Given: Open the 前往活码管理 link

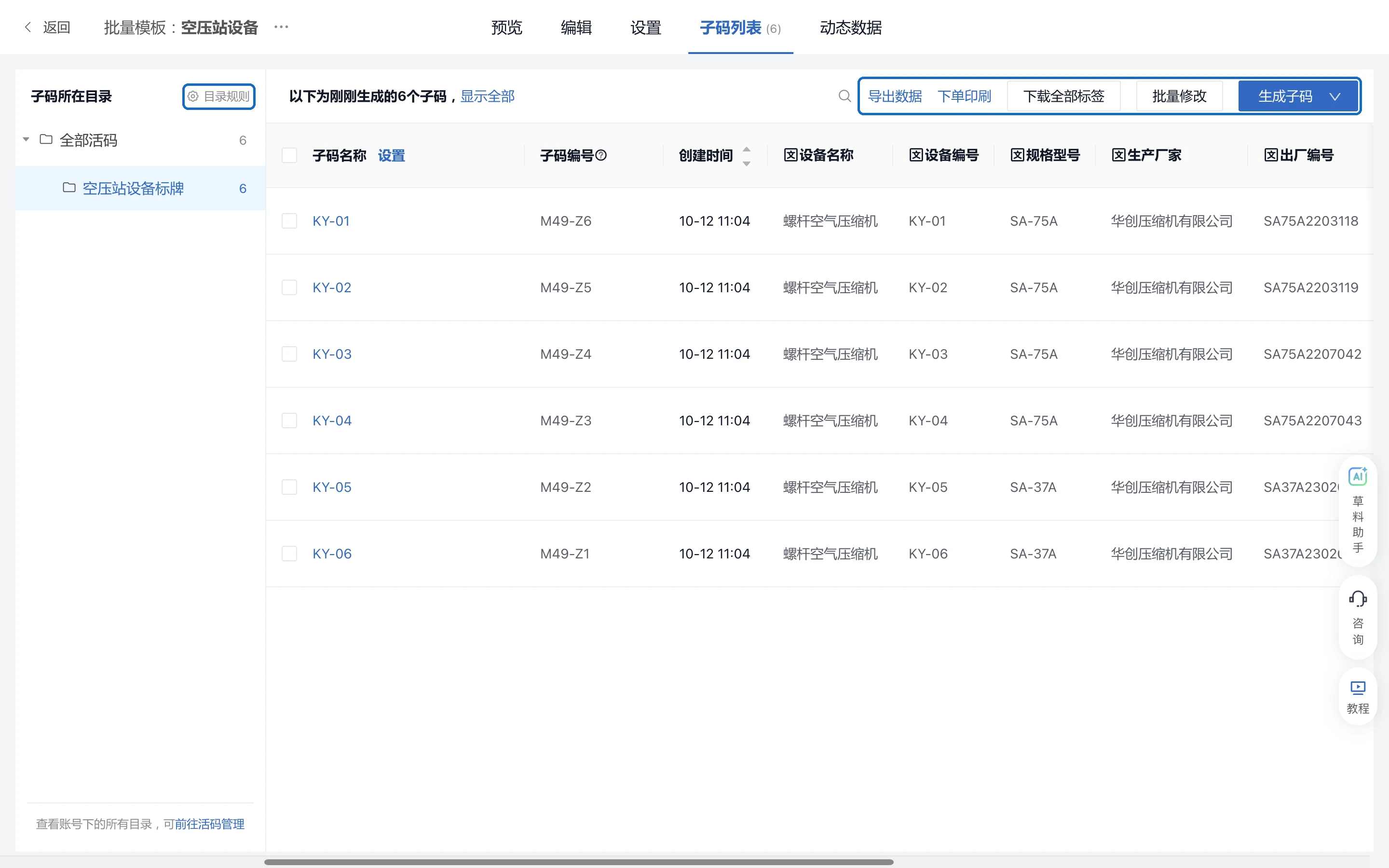Looking at the screenshot, I should pyautogui.click(x=209, y=824).
